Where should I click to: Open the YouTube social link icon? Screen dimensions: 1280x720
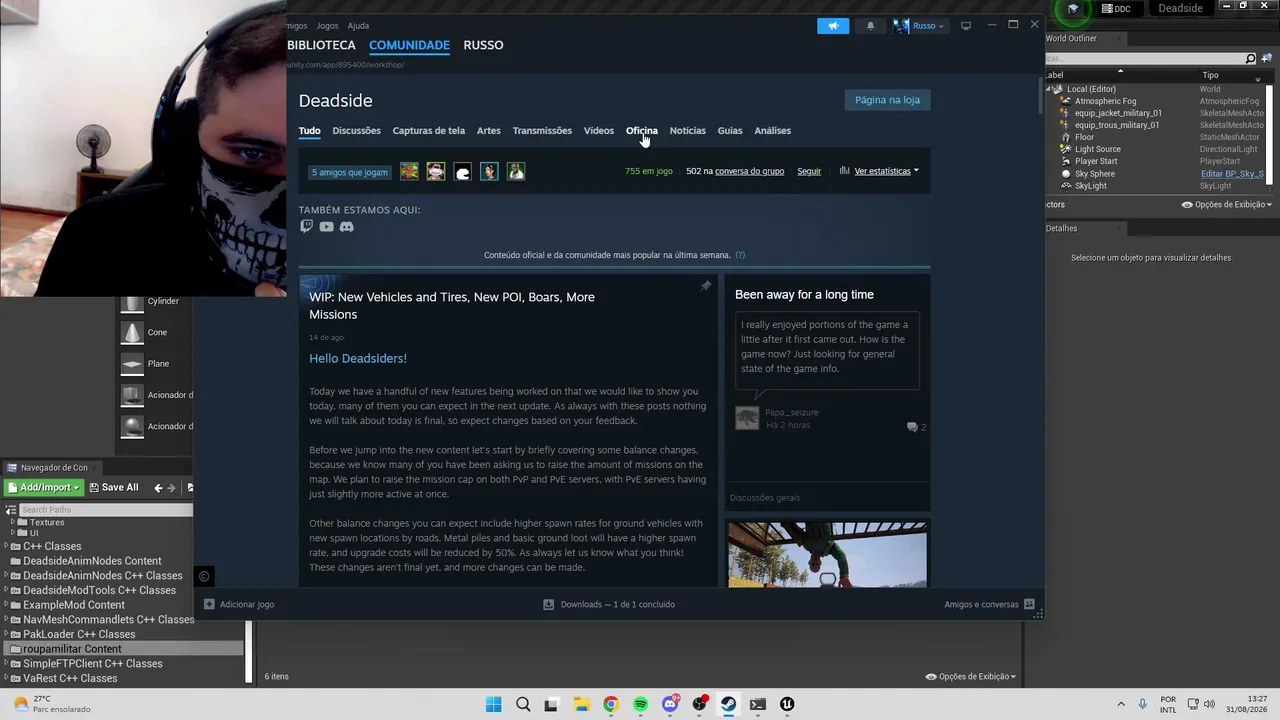click(327, 227)
